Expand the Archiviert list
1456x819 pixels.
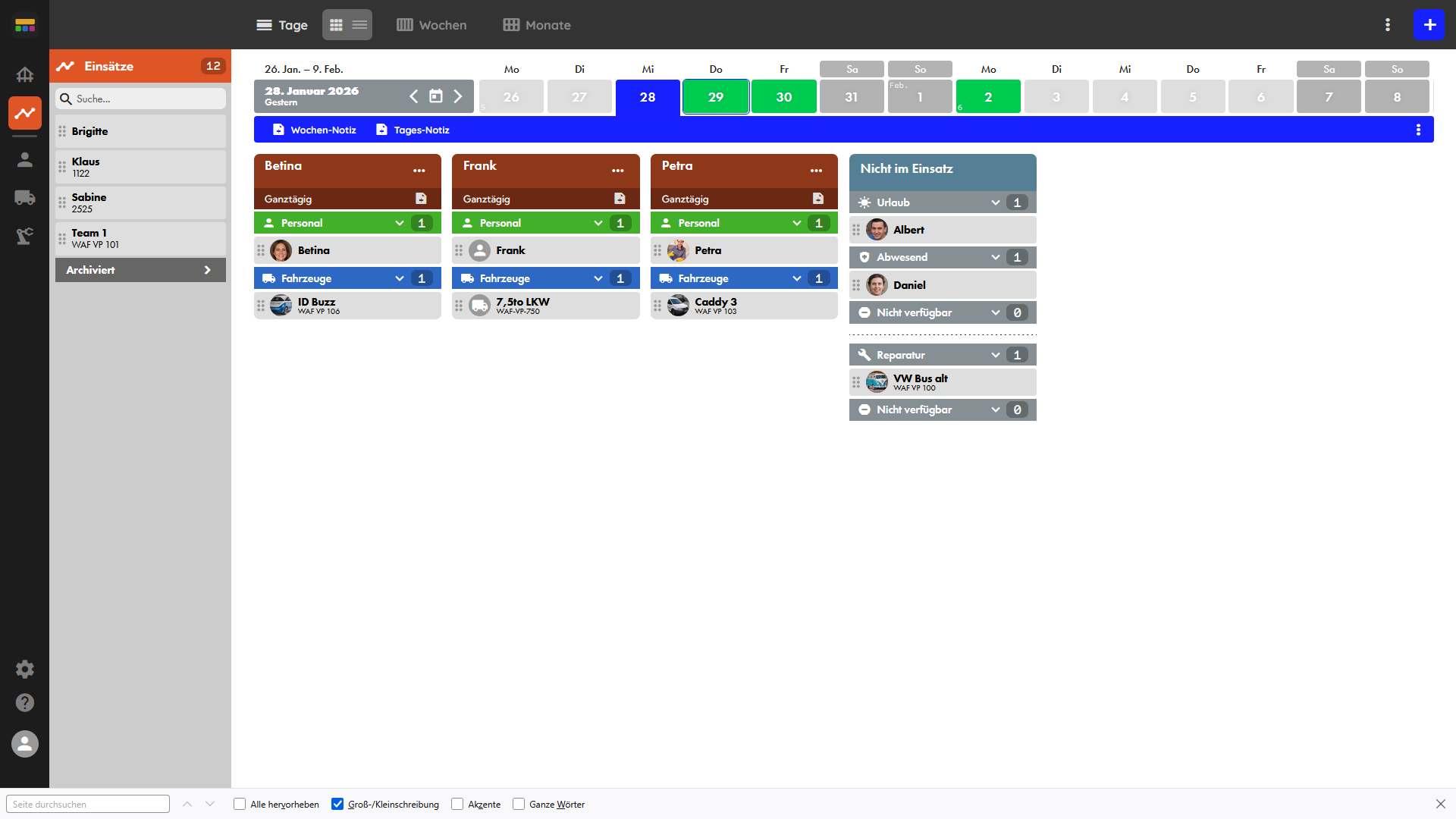[140, 270]
